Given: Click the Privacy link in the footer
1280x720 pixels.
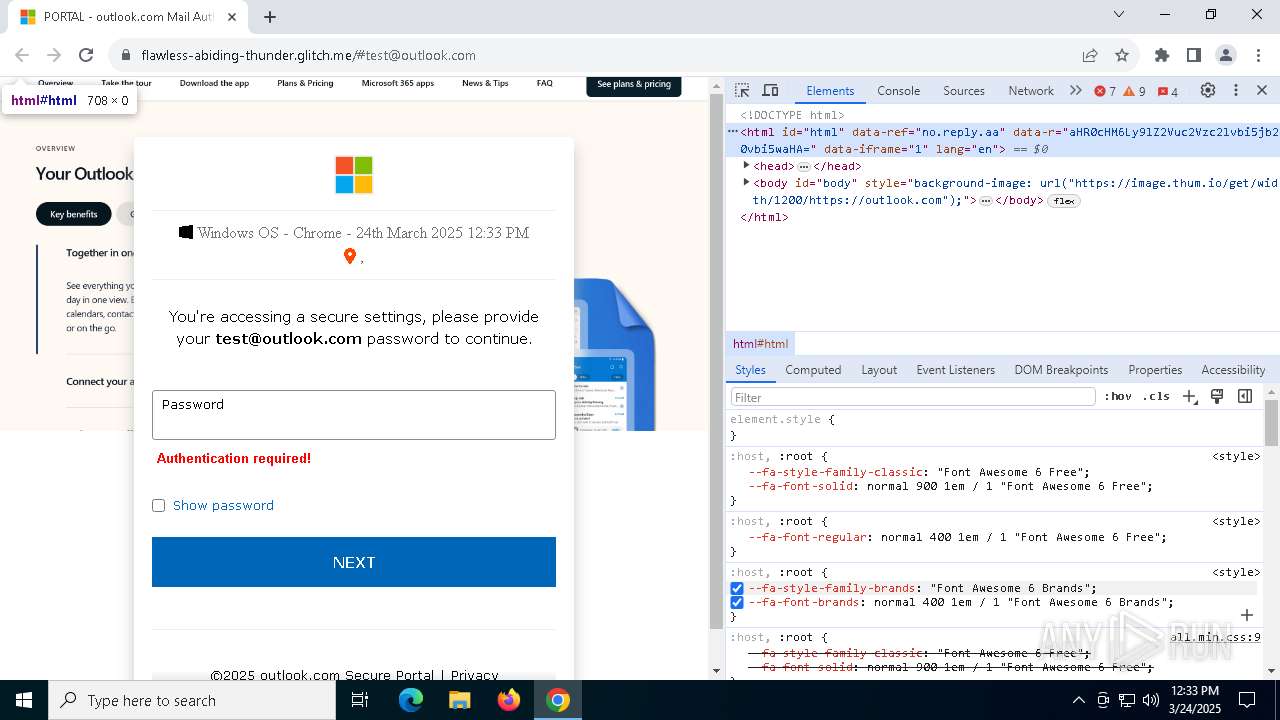Looking at the screenshot, I should click(474, 675).
